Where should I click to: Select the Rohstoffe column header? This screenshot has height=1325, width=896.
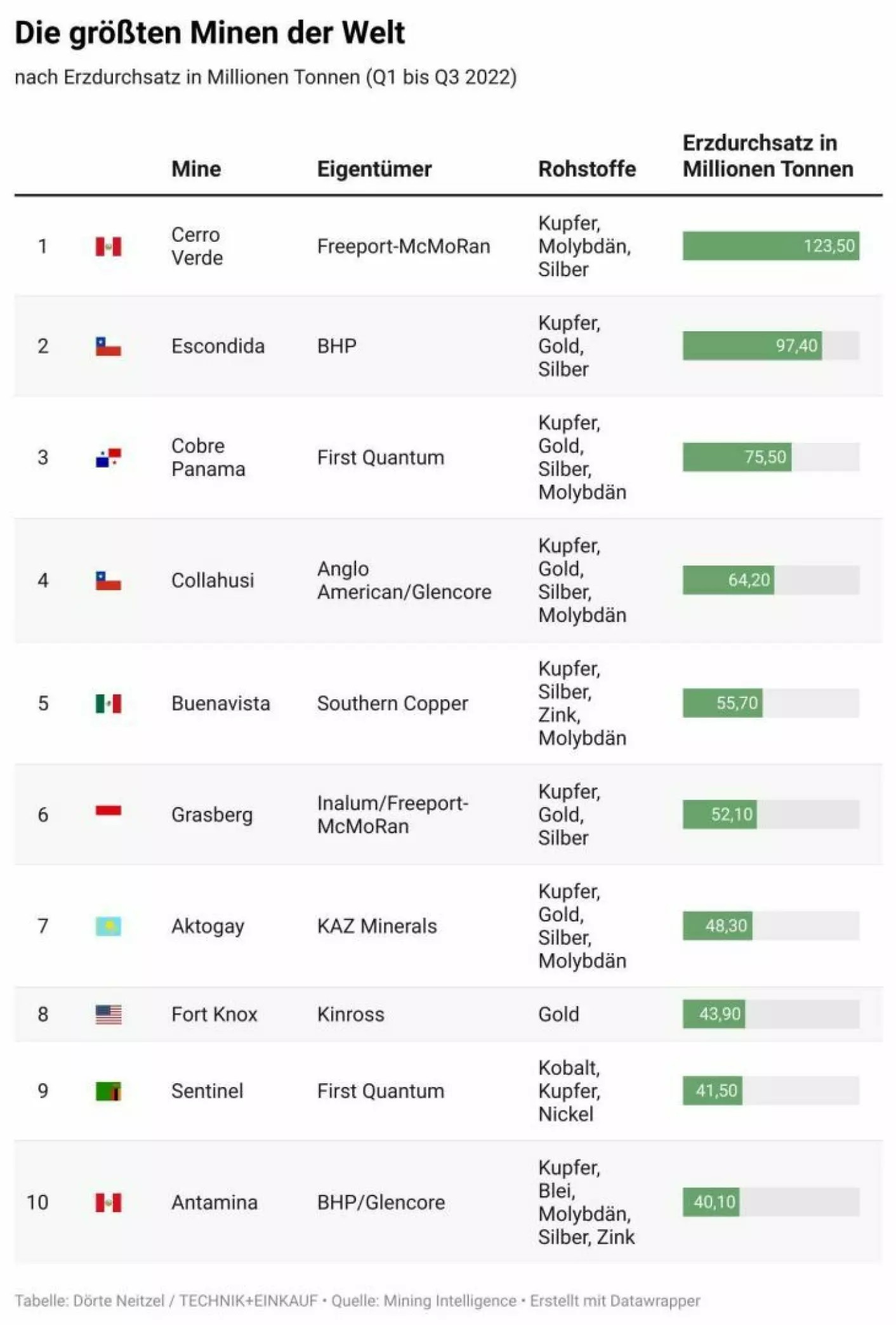tap(587, 169)
